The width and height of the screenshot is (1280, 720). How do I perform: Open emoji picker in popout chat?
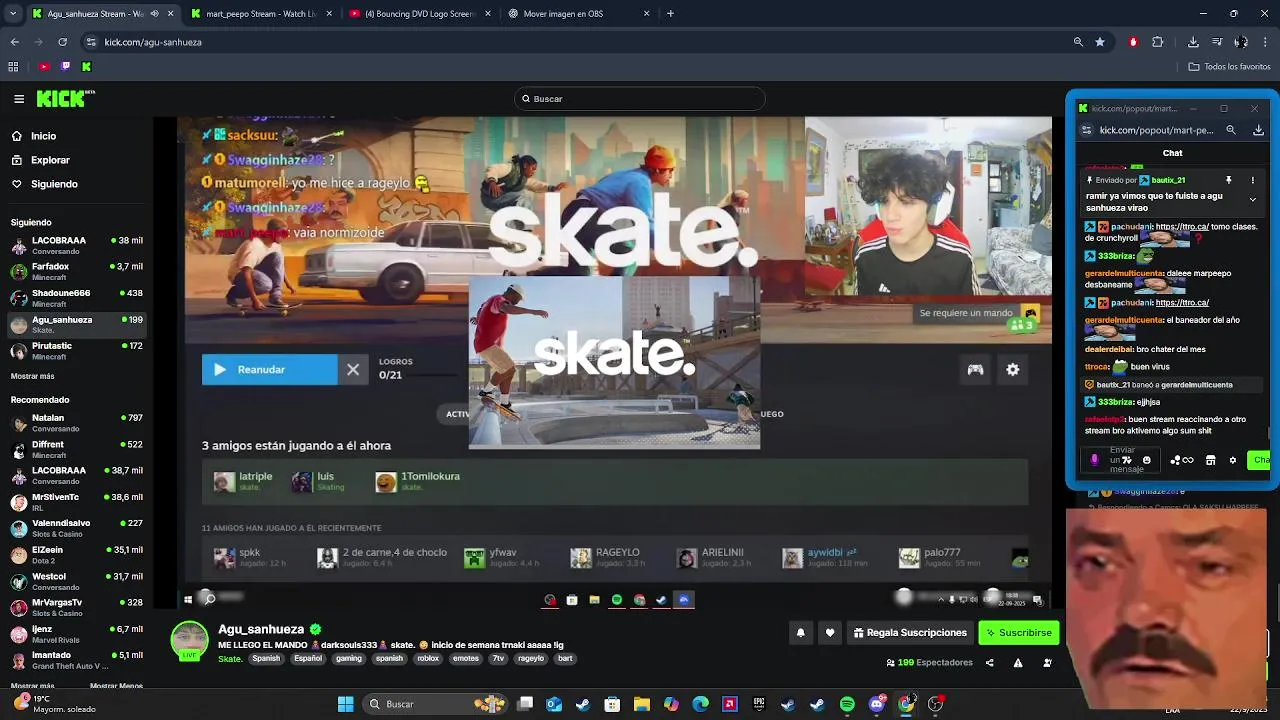coord(1146,461)
